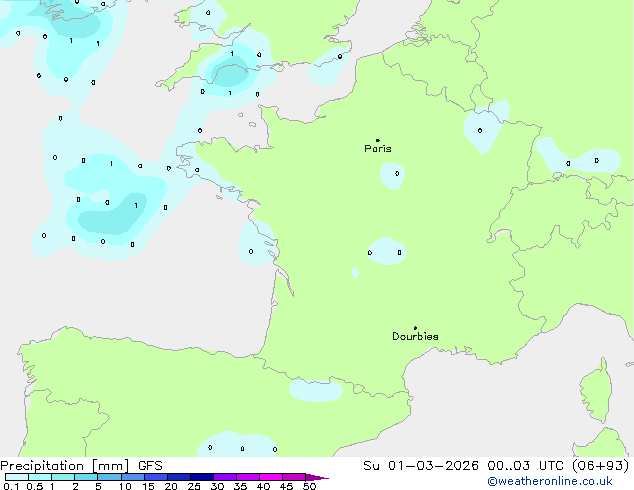The image size is (634, 490).
Task: Click the '0.1' legend scale value
Action: (11, 486)
